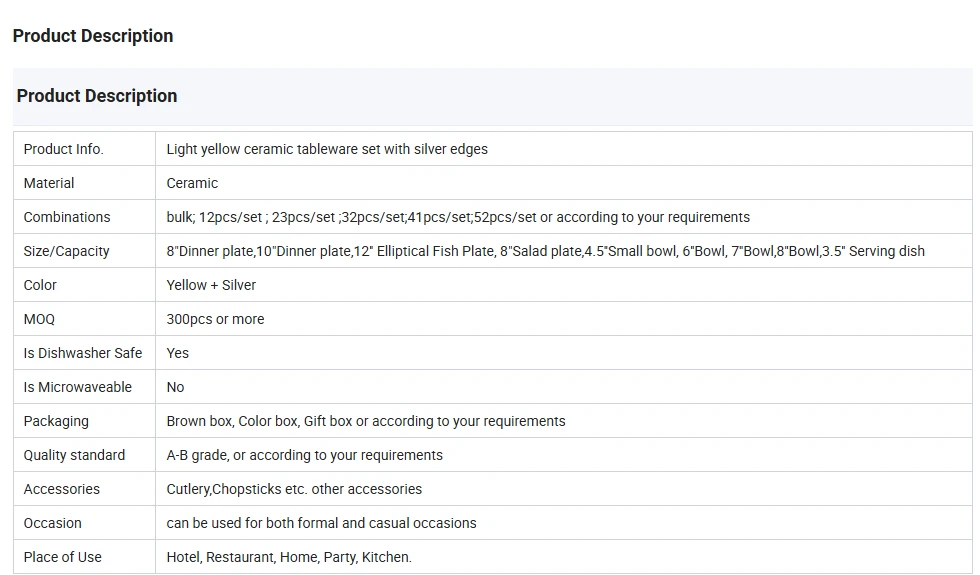Click the Occasion row label
The width and height of the screenshot is (980, 575).
coord(84,523)
